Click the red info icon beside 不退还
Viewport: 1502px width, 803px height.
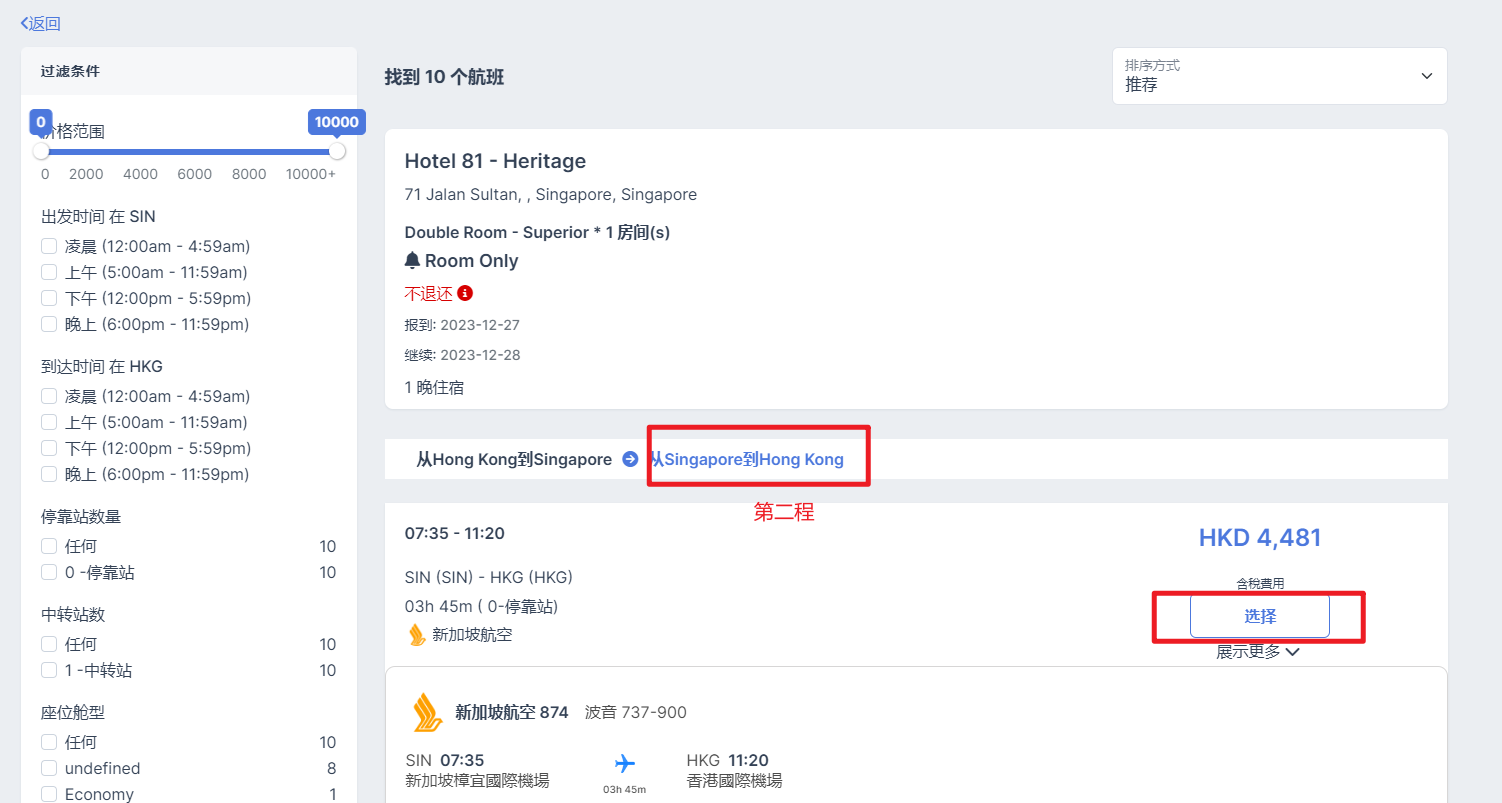point(465,294)
